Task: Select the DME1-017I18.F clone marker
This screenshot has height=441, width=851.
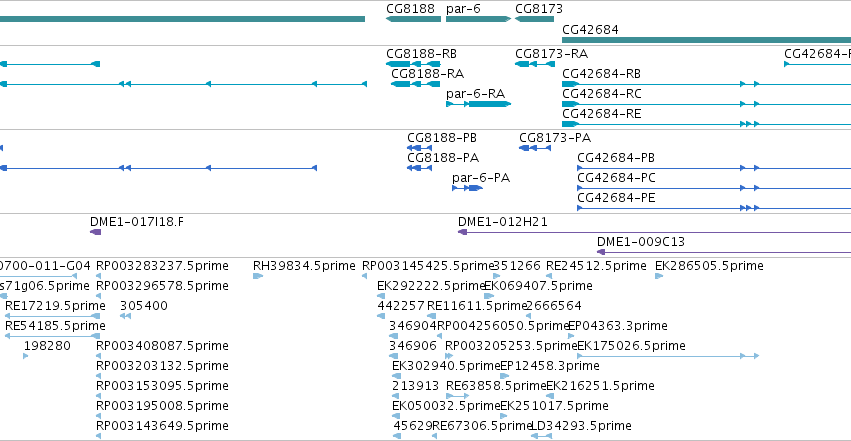Action: (x=96, y=232)
